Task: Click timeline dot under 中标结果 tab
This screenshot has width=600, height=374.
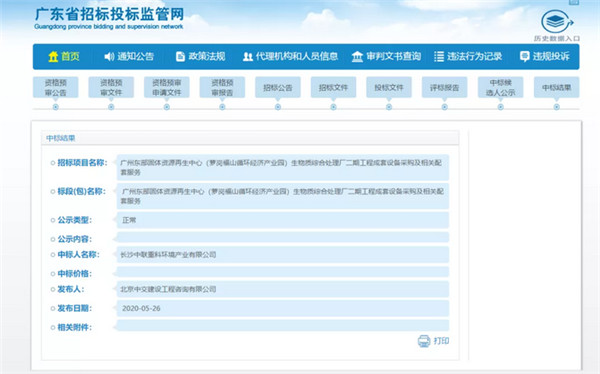Action: 556,107
